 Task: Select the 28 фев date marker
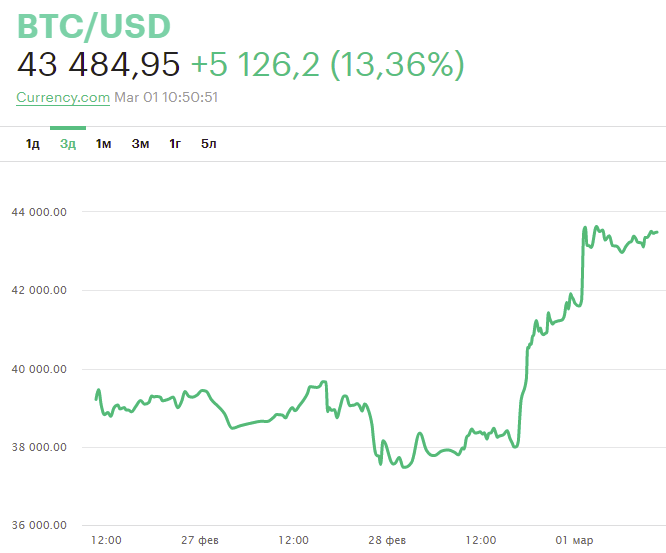[387, 540]
